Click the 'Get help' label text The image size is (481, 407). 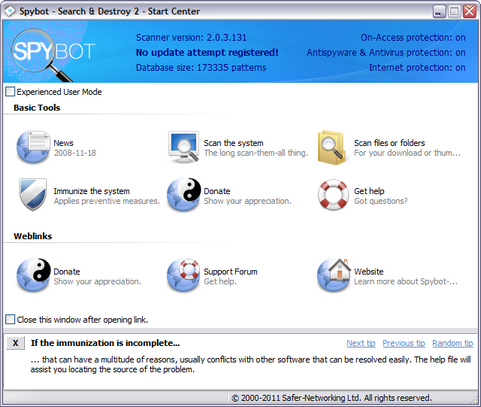(369, 191)
